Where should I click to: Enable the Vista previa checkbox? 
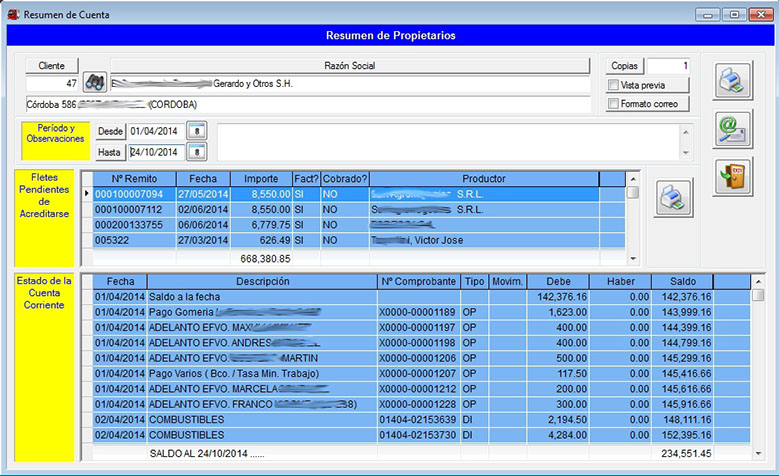[613, 86]
